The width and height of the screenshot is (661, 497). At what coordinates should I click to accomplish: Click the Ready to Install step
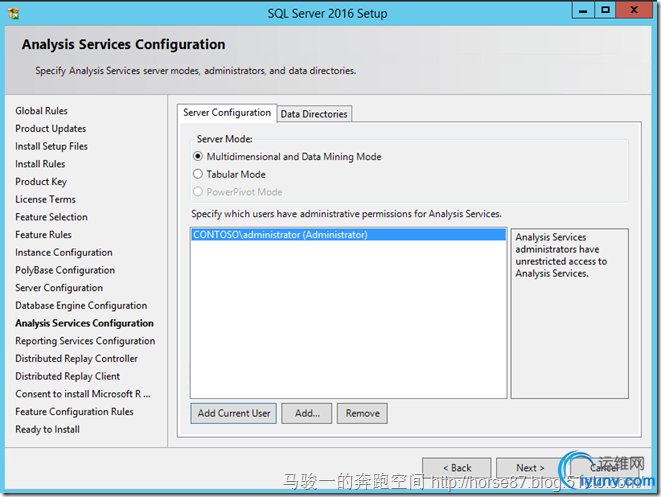tap(47, 430)
